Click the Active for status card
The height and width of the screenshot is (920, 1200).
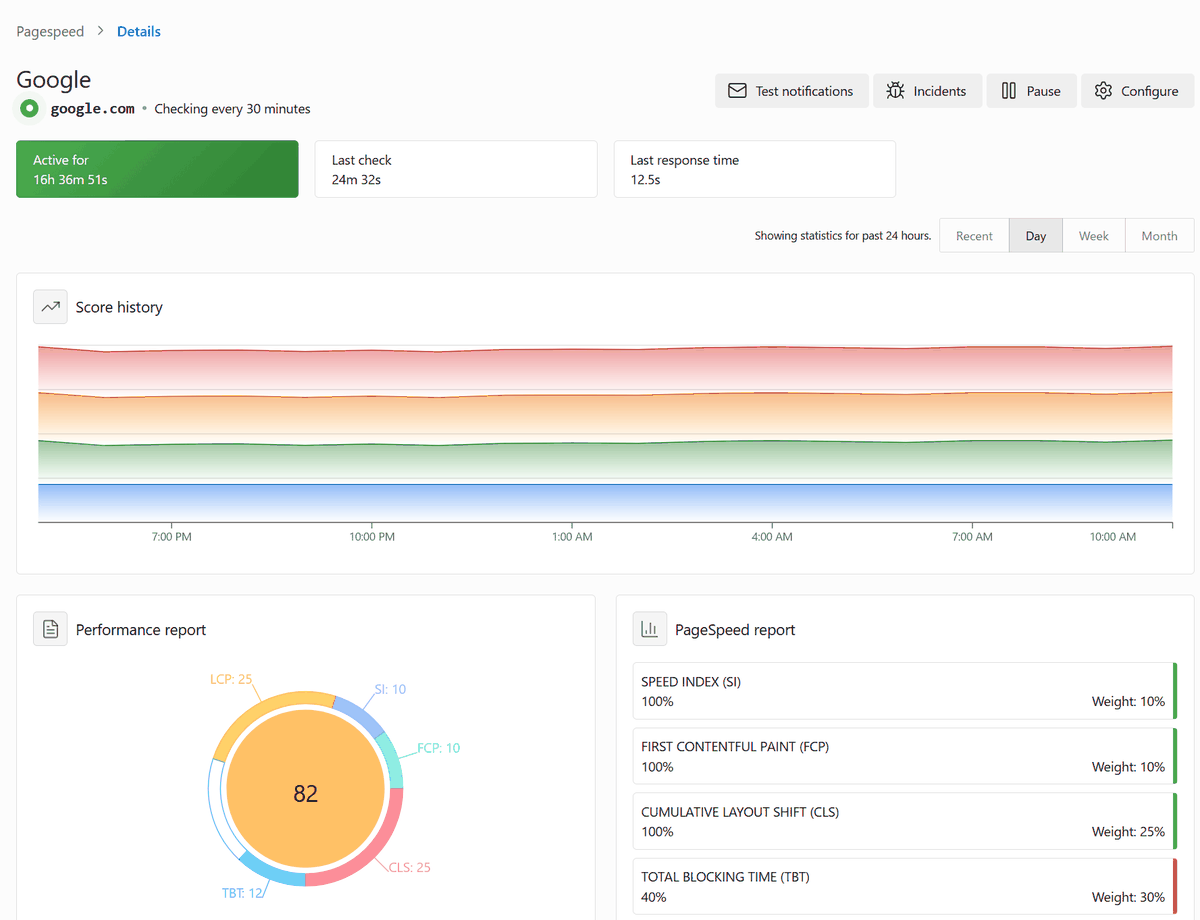point(157,169)
